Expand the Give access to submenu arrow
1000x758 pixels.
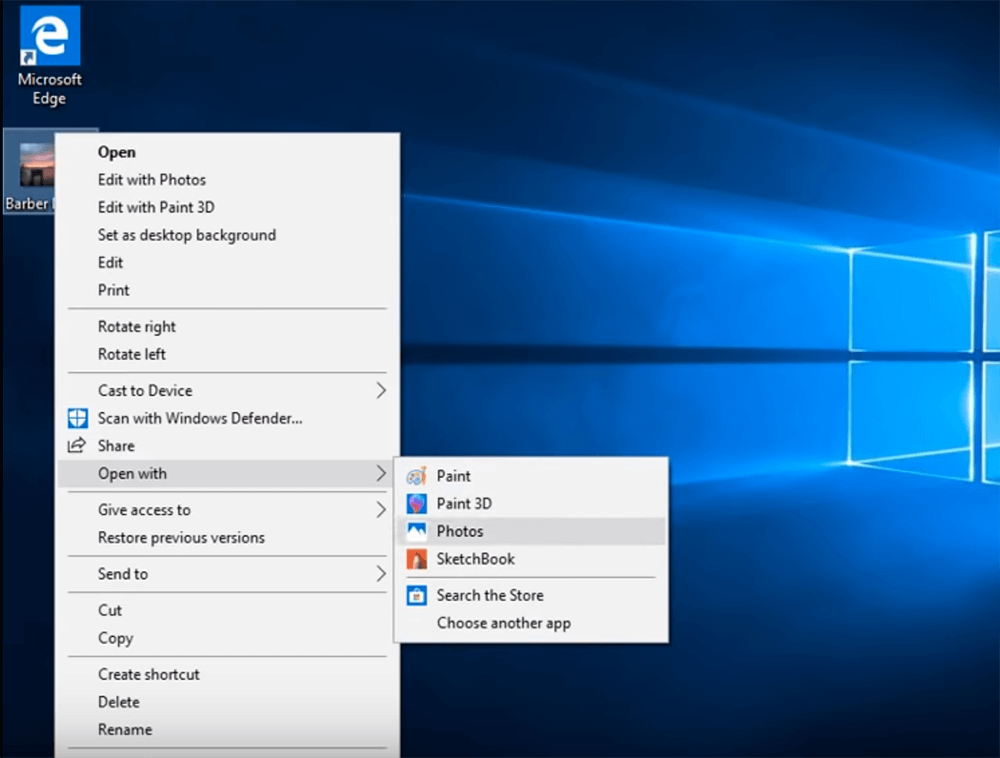click(380, 510)
